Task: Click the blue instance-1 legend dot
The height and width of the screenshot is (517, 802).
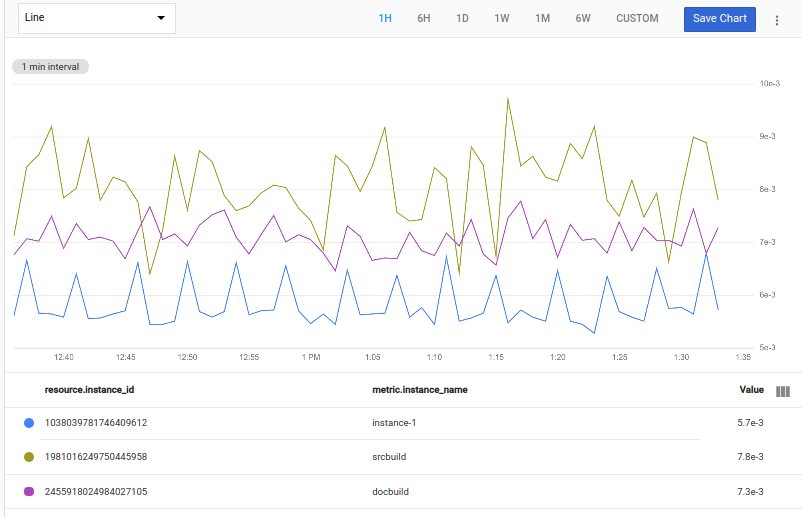Action: pyautogui.click(x=28, y=423)
